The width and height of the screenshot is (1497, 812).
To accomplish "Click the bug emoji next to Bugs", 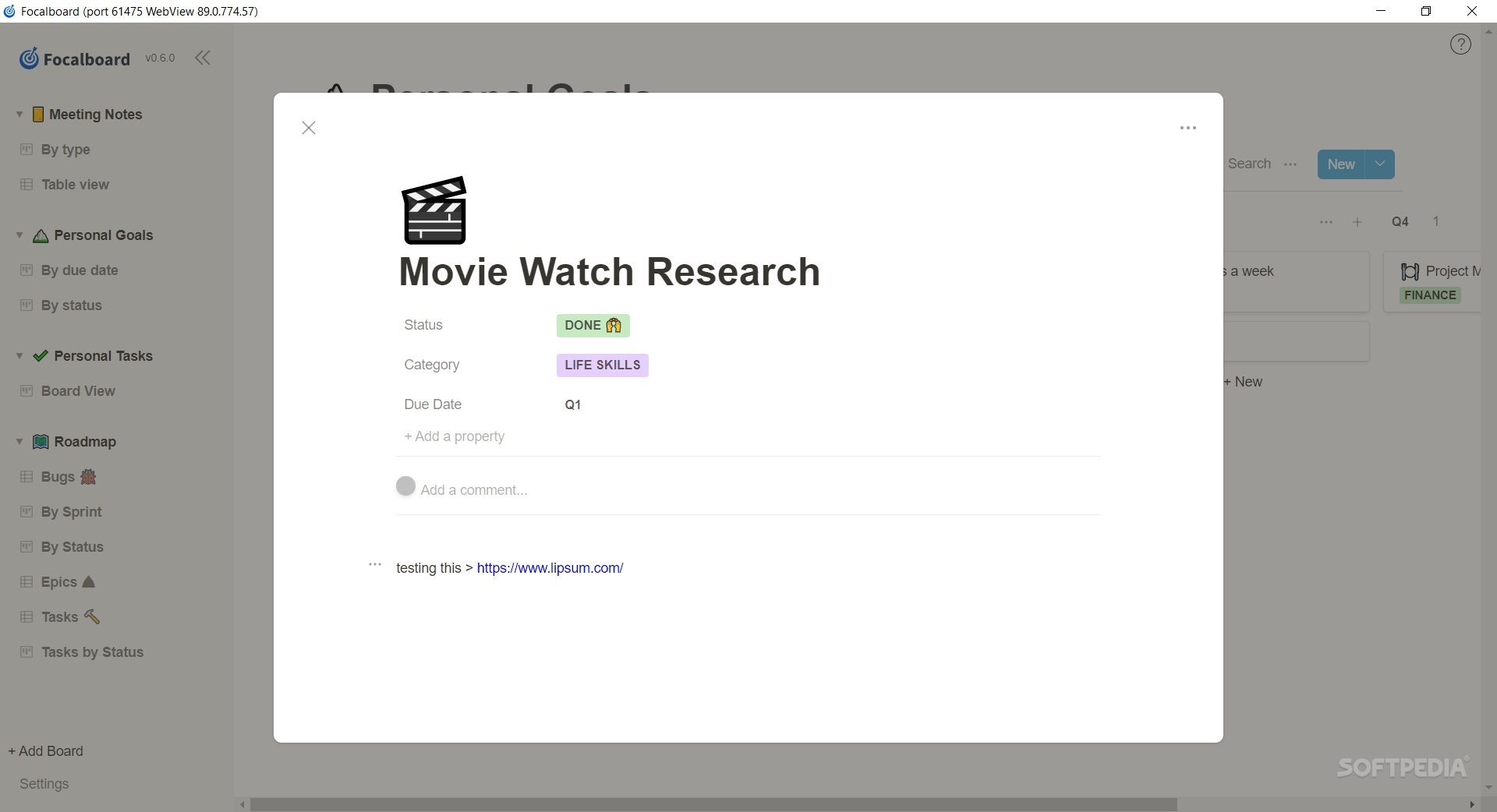I will click(88, 477).
